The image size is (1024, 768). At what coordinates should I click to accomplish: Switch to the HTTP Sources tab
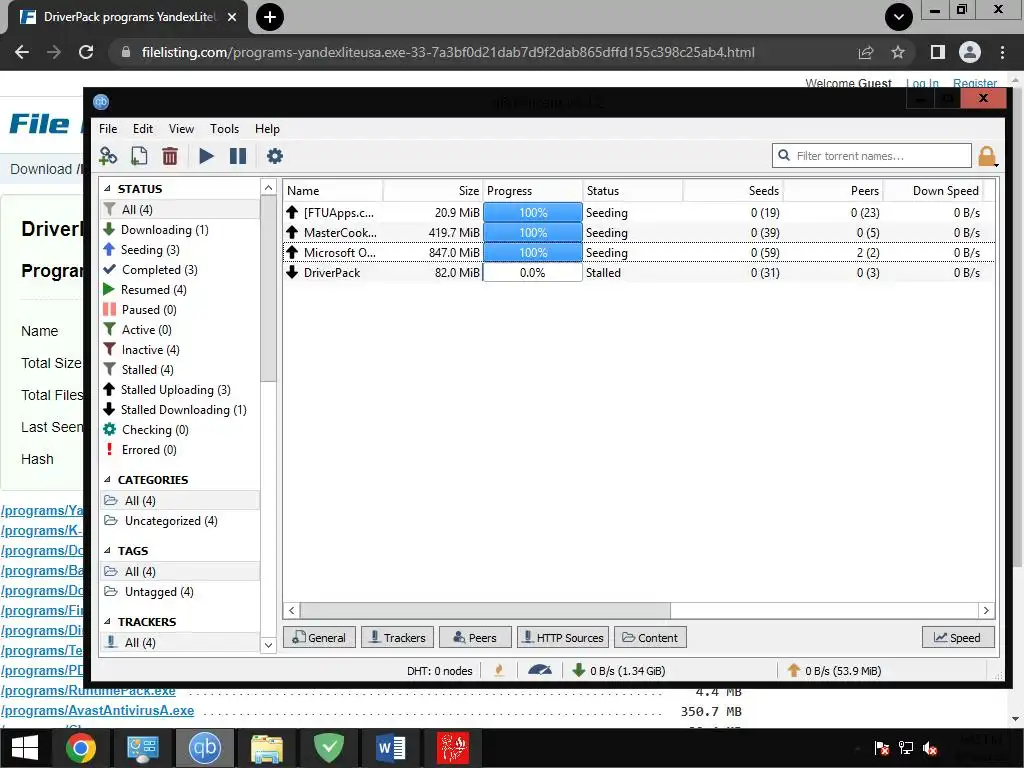coord(563,637)
